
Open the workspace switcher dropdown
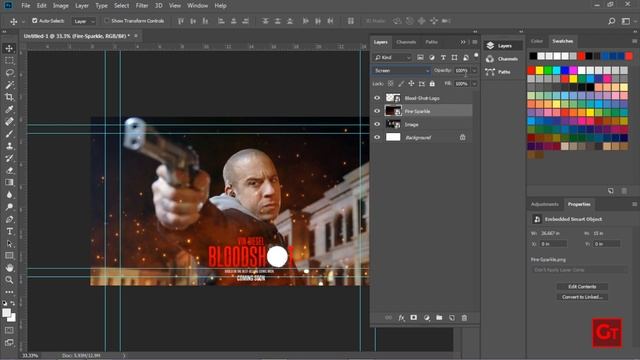coord(628,21)
